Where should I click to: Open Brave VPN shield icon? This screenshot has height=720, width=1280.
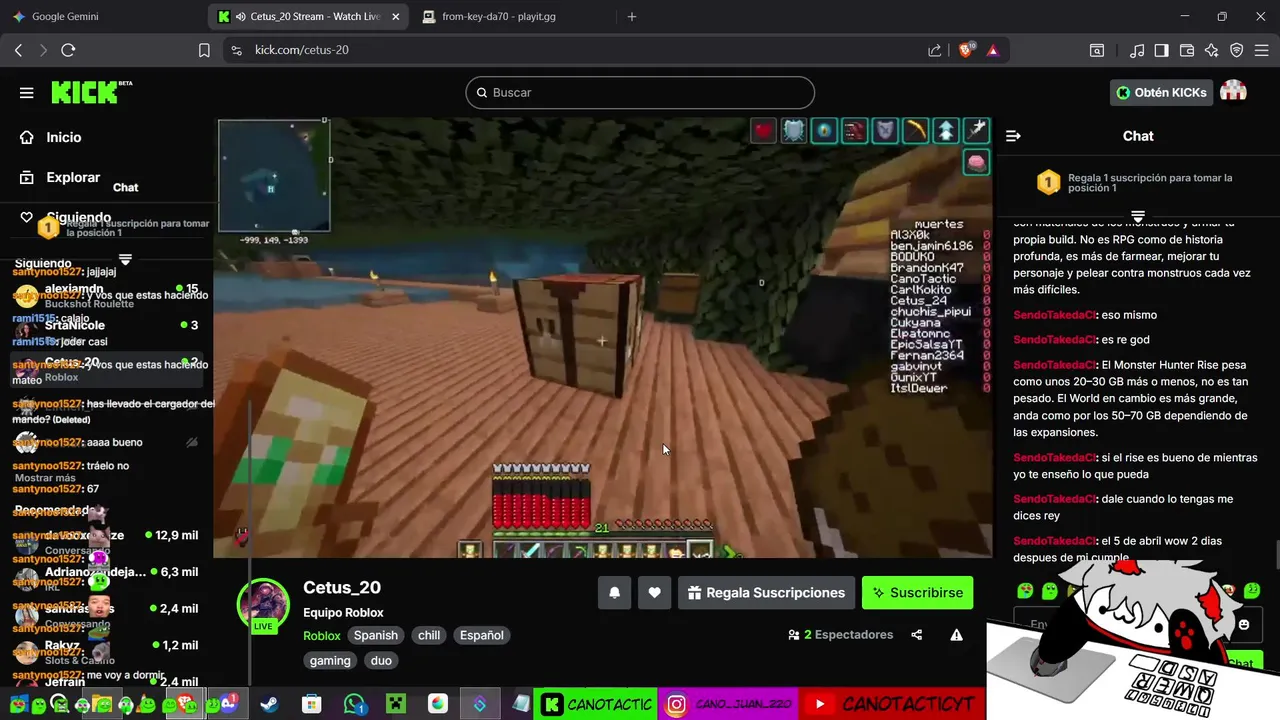[1237, 50]
